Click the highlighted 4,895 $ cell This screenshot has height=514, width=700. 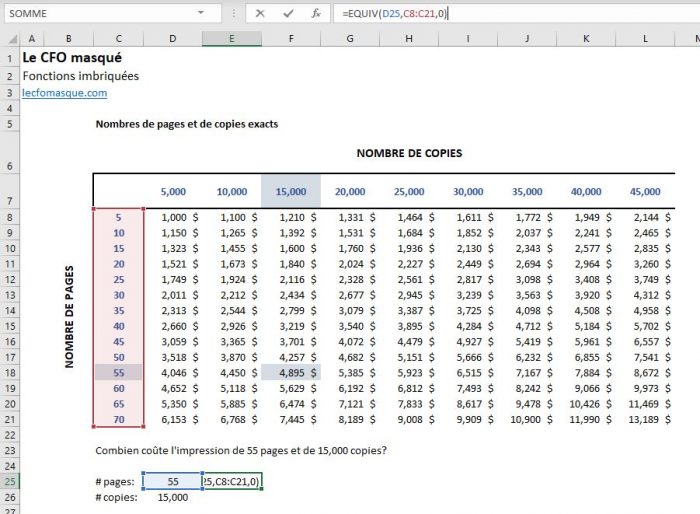tap(291, 373)
